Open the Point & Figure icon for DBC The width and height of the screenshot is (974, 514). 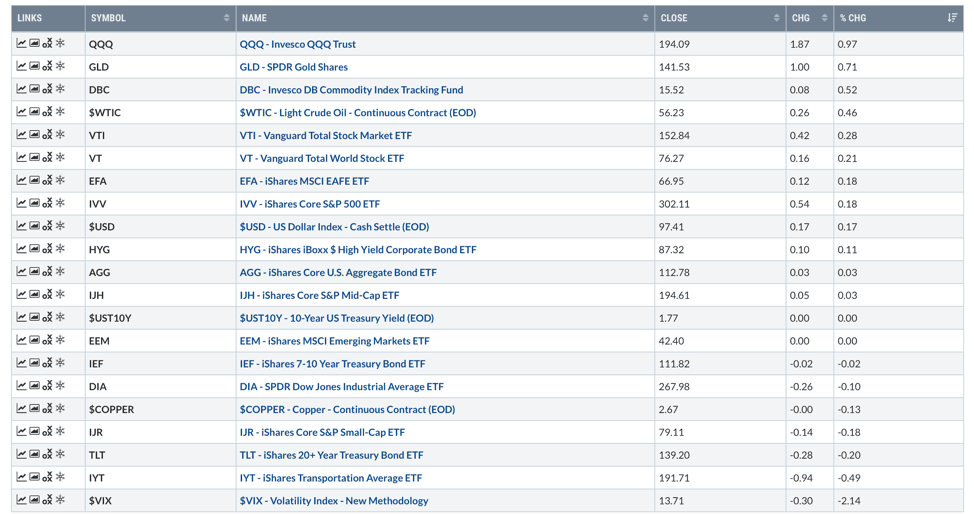click(47, 89)
